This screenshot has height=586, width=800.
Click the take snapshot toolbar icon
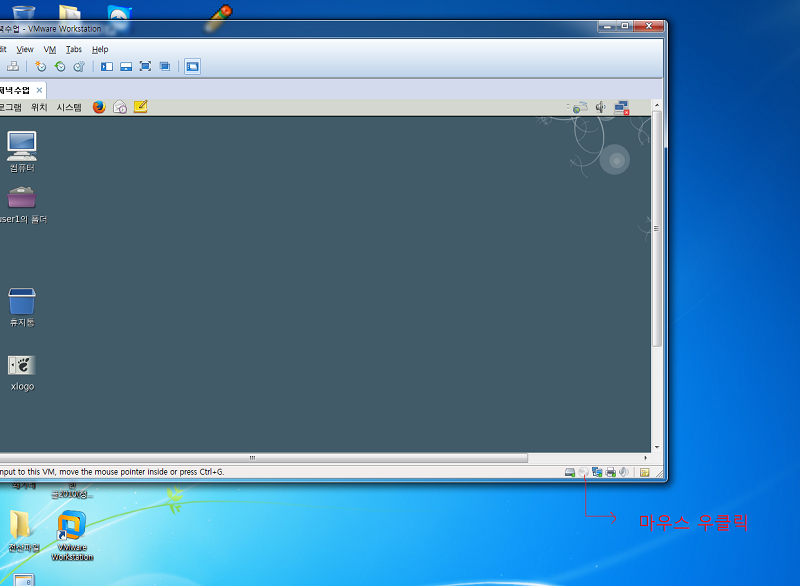click(41, 66)
